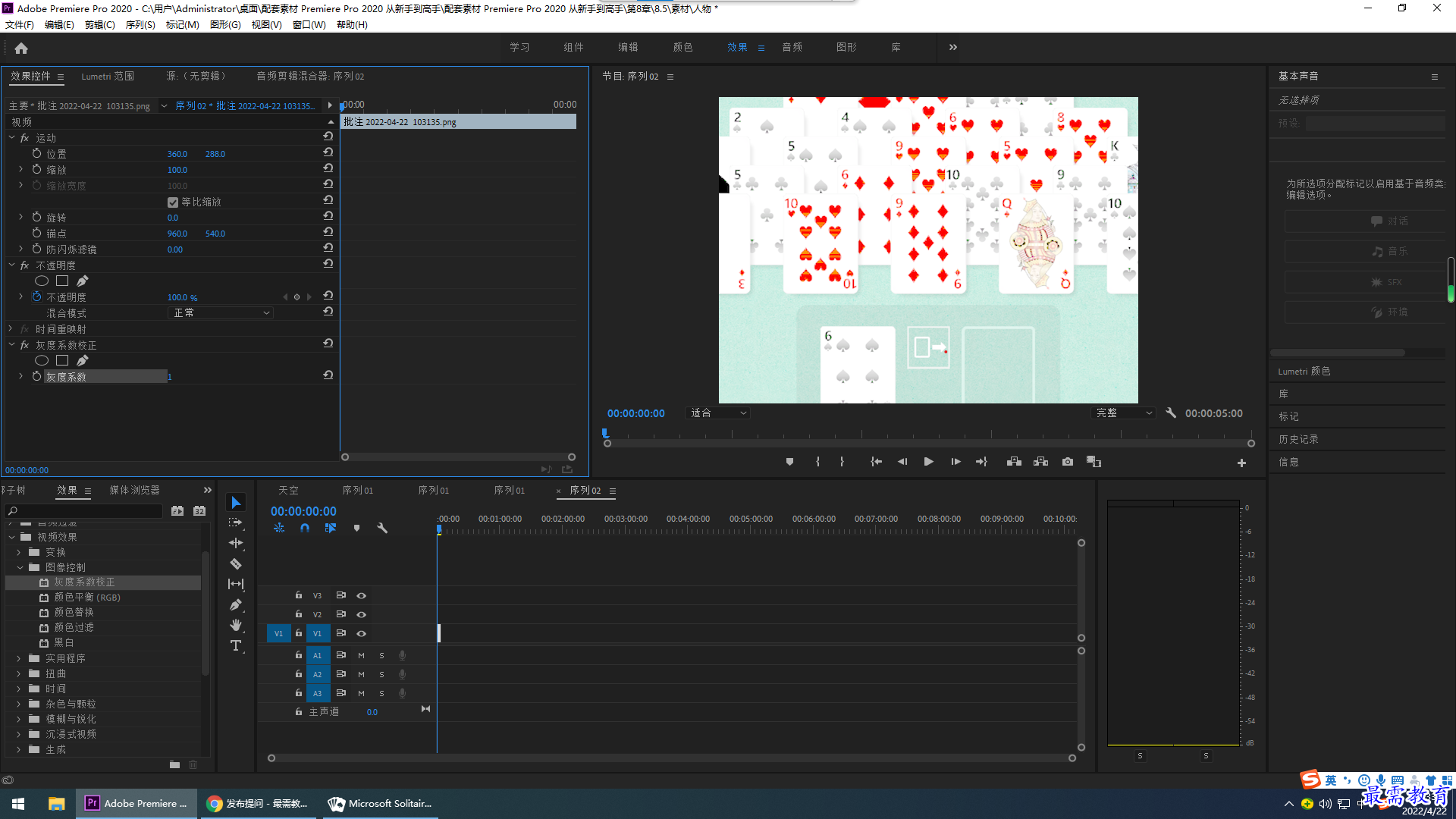
Task: Select 颜色平衡 (RGB) effect
Action: click(x=87, y=597)
